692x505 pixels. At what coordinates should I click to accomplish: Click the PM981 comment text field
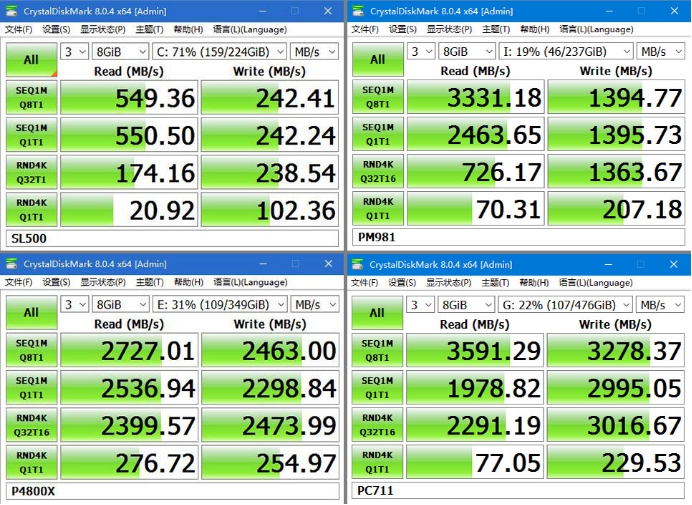click(518, 238)
